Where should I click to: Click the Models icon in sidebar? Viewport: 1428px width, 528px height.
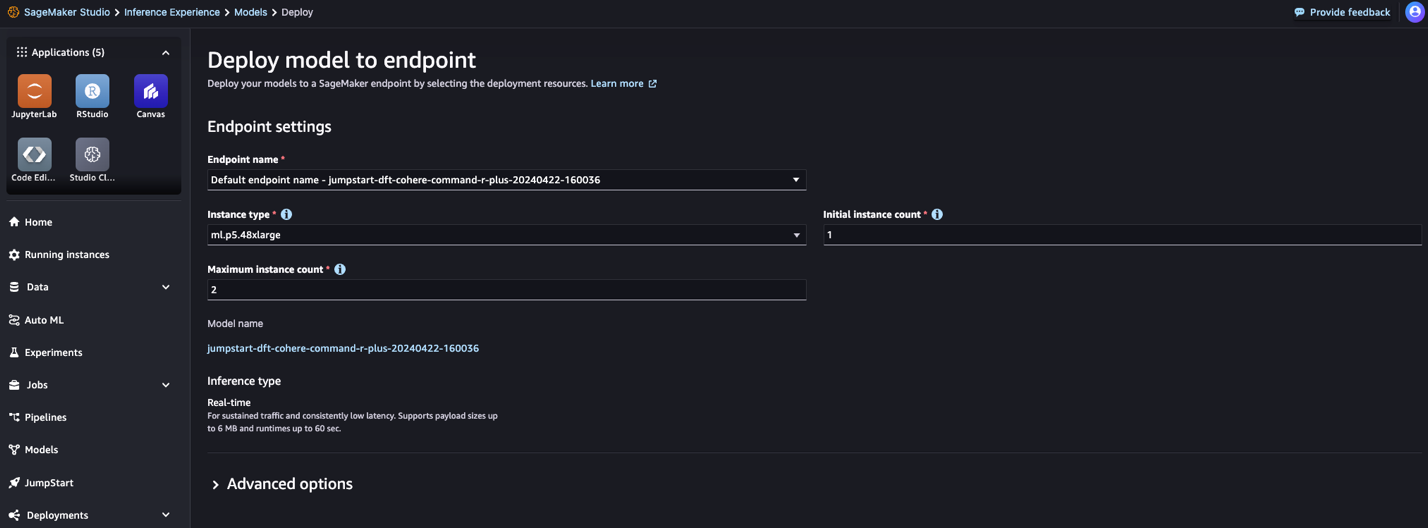14,450
